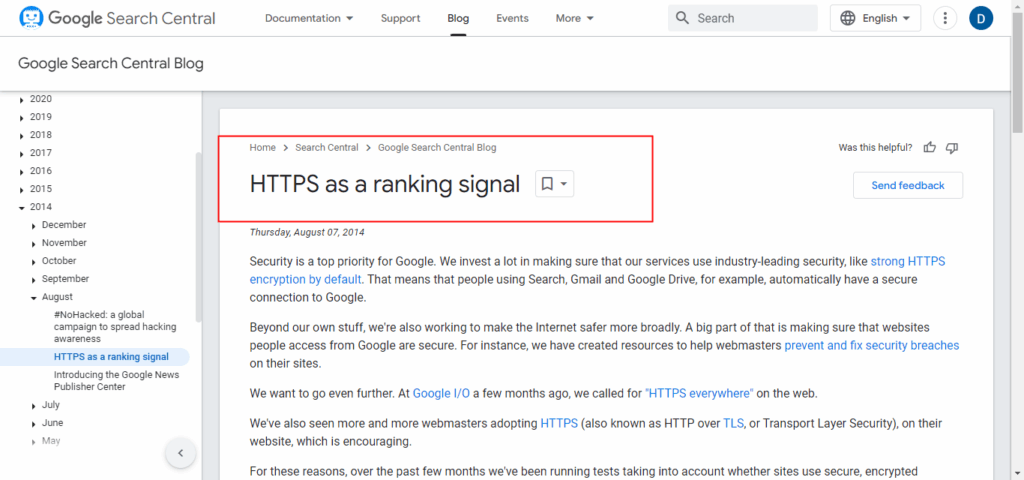This screenshot has height=480, width=1024.
Task: Click the thumbs down not helpful icon
Action: point(952,148)
